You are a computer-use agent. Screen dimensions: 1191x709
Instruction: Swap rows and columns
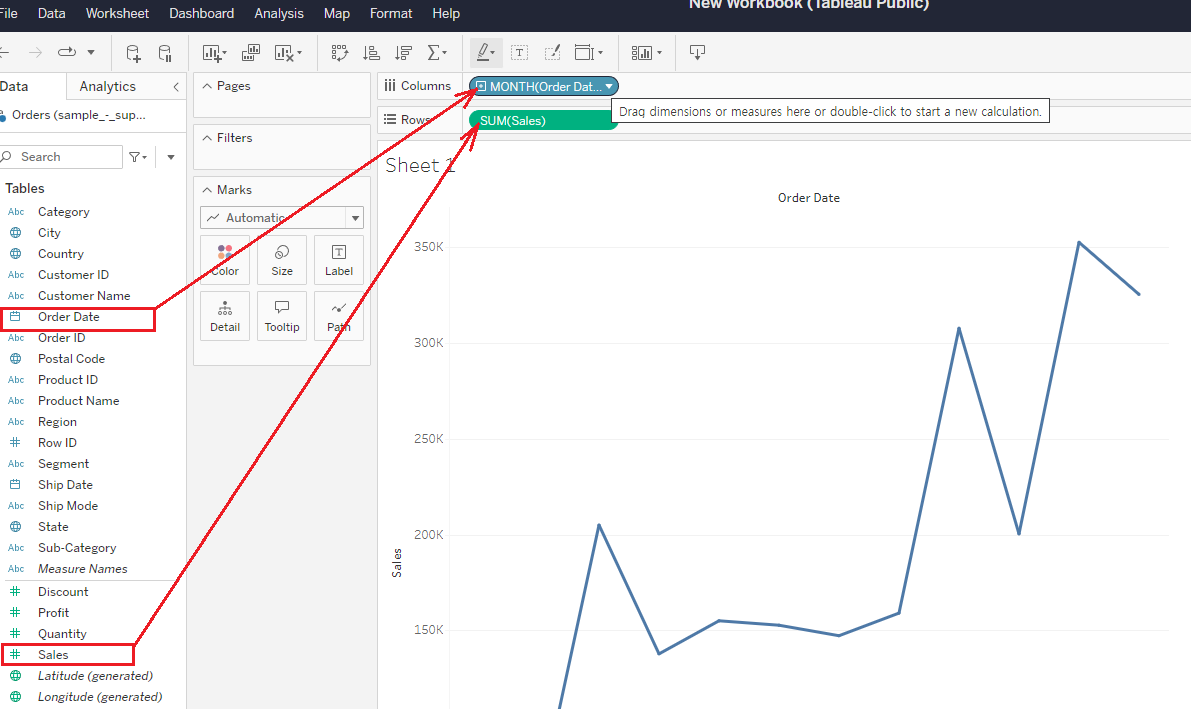click(x=339, y=52)
